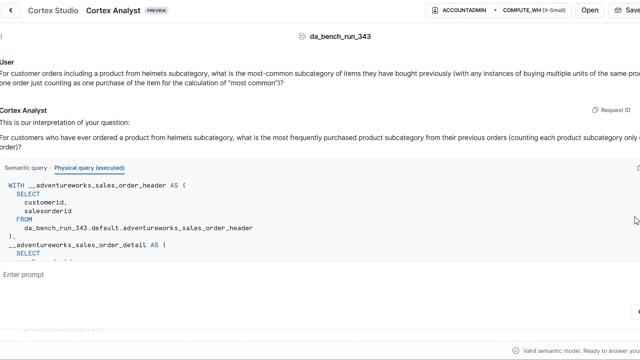Click the account role icon beside ACCOUNTADMIN
Image resolution: width=640 pixels, height=360 pixels.
point(435,10)
